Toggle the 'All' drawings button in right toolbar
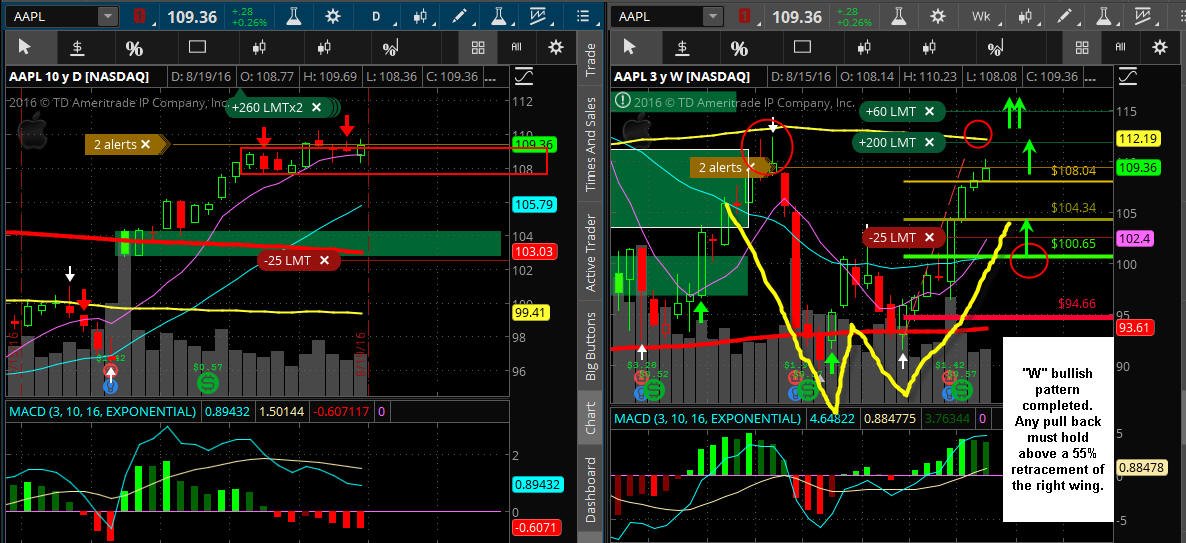Viewport: 1186px width, 543px height. point(1120,48)
